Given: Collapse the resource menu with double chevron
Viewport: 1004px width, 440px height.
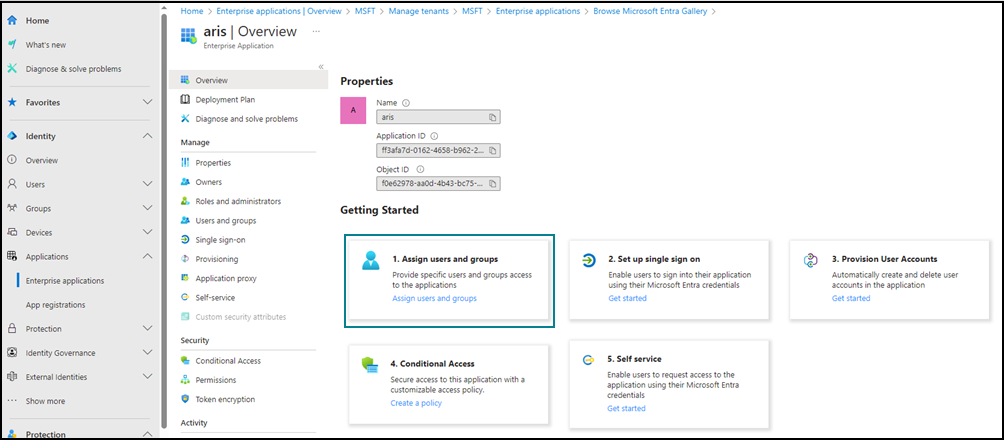Looking at the screenshot, I should [321, 67].
